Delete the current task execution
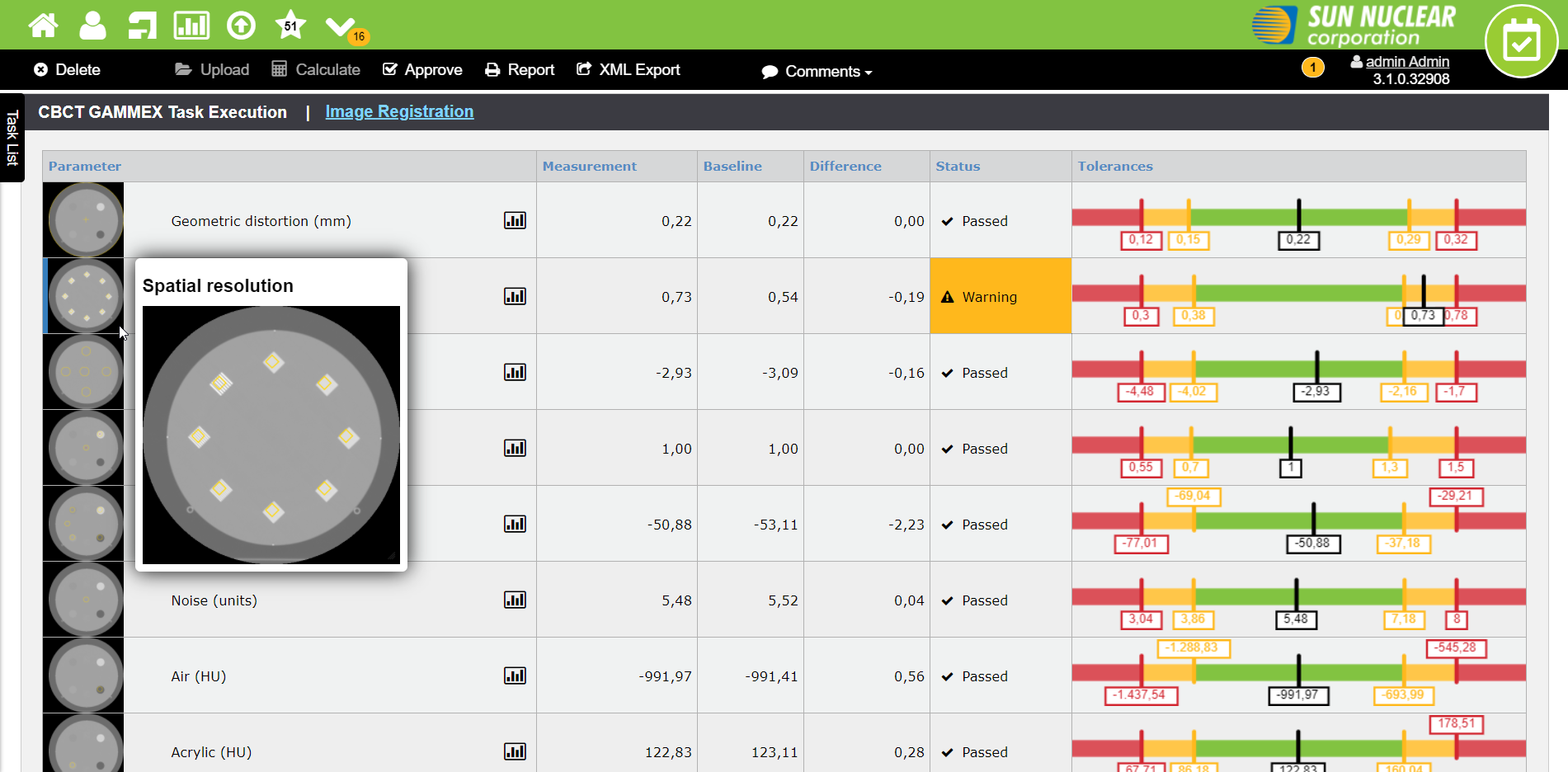 click(67, 70)
